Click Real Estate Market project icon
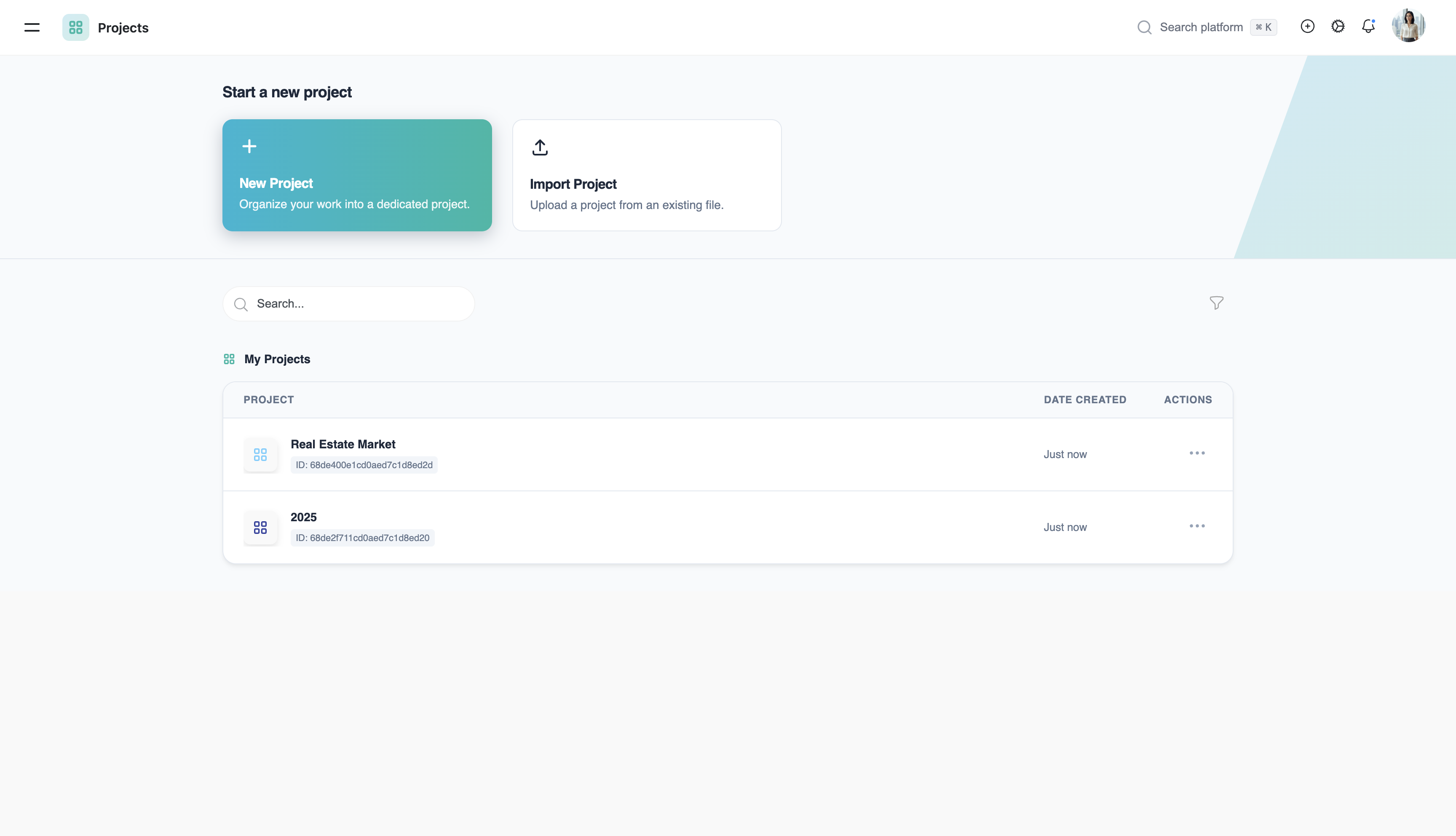1456x836 pixels. (260, 455)
